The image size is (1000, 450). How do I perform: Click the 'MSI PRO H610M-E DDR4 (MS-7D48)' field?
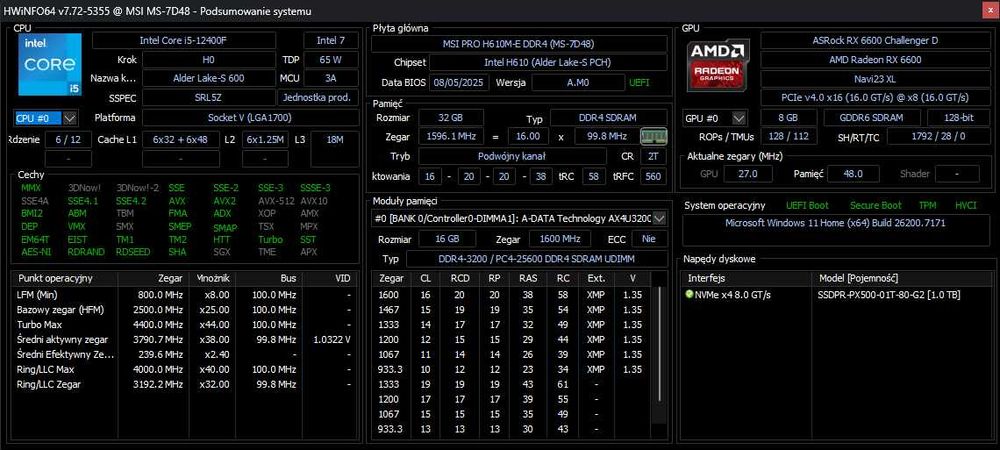(518, 44)
